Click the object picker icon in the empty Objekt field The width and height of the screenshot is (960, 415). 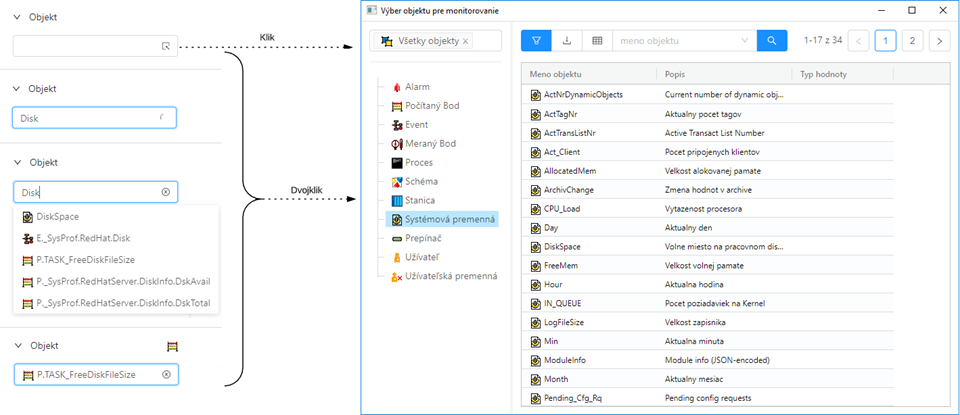pyautogui.click(x=166, y=46)
